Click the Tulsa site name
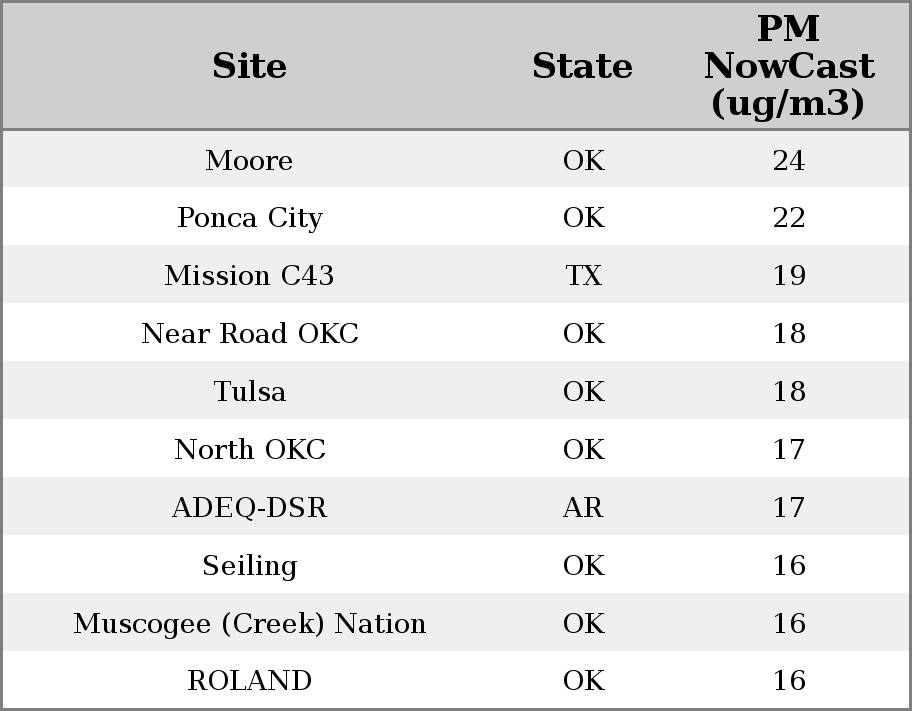Viewport: 912px width, 711px height. 249,391
